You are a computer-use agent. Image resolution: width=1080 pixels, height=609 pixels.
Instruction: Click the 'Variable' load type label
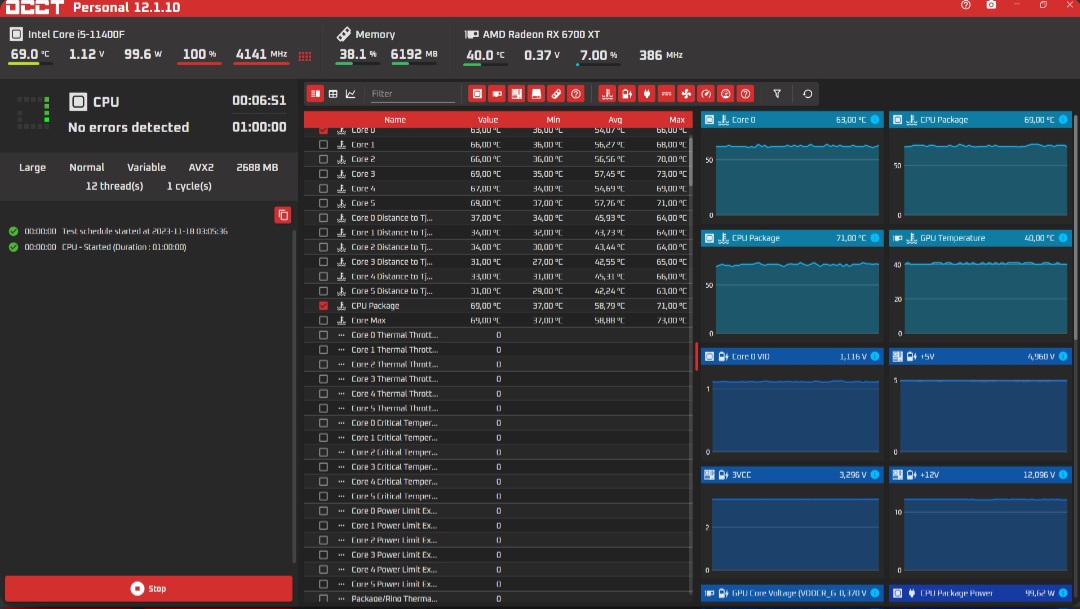point(146,167)
